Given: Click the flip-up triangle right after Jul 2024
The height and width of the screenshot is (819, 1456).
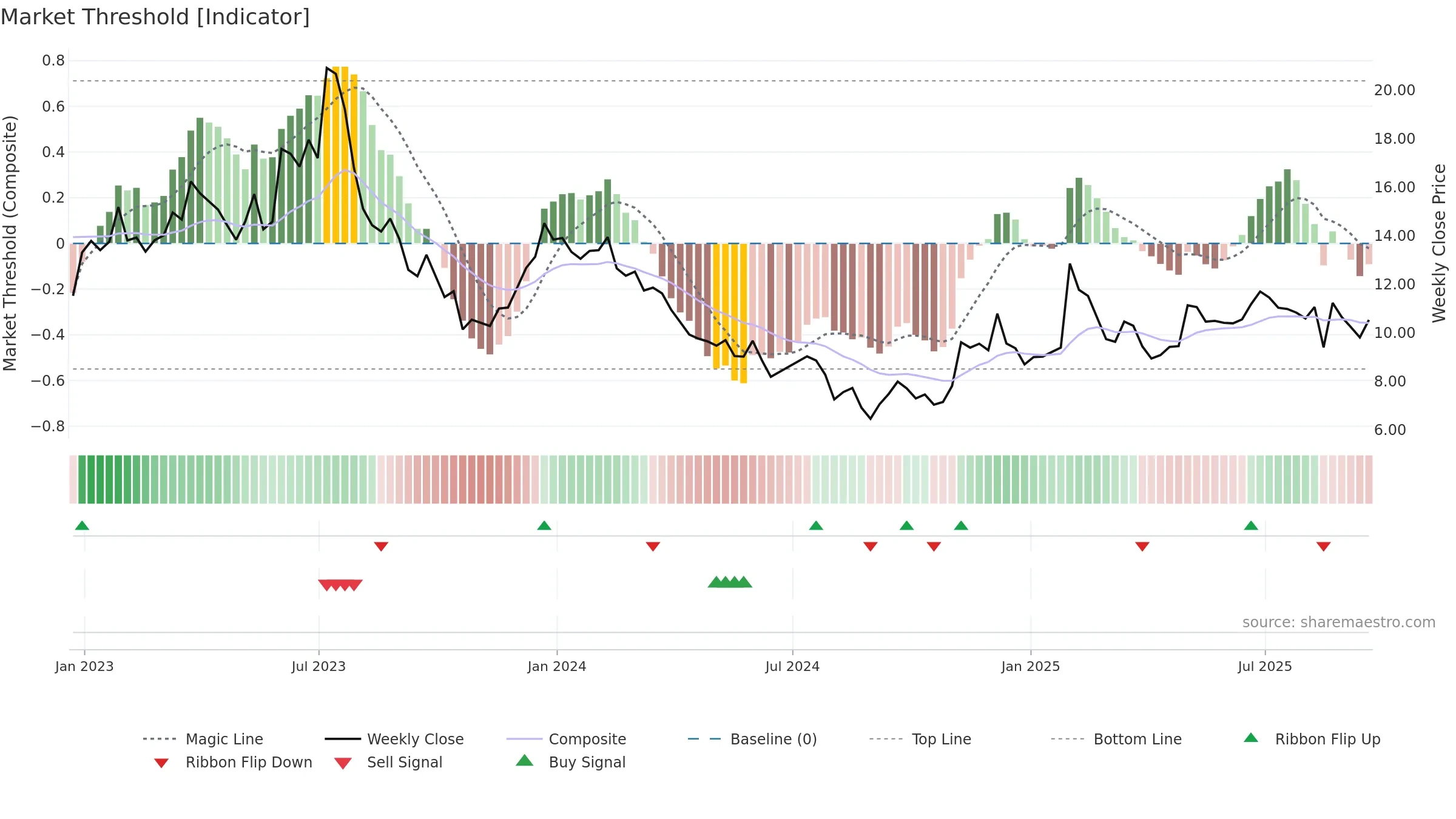Looking at the screenshot, I should 816,525.
